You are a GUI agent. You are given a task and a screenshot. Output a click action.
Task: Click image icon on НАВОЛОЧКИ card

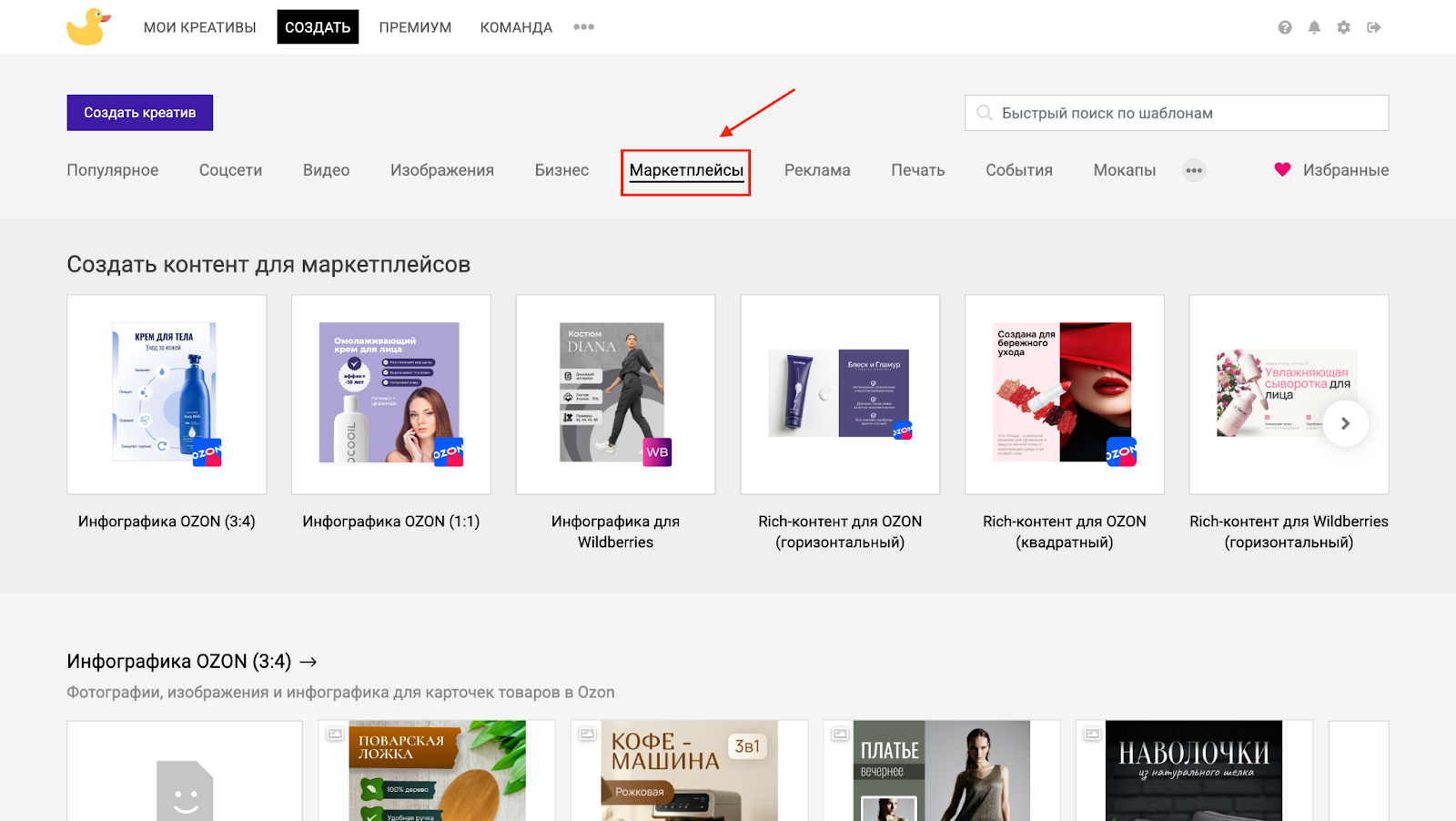[x=1092, y=733]
